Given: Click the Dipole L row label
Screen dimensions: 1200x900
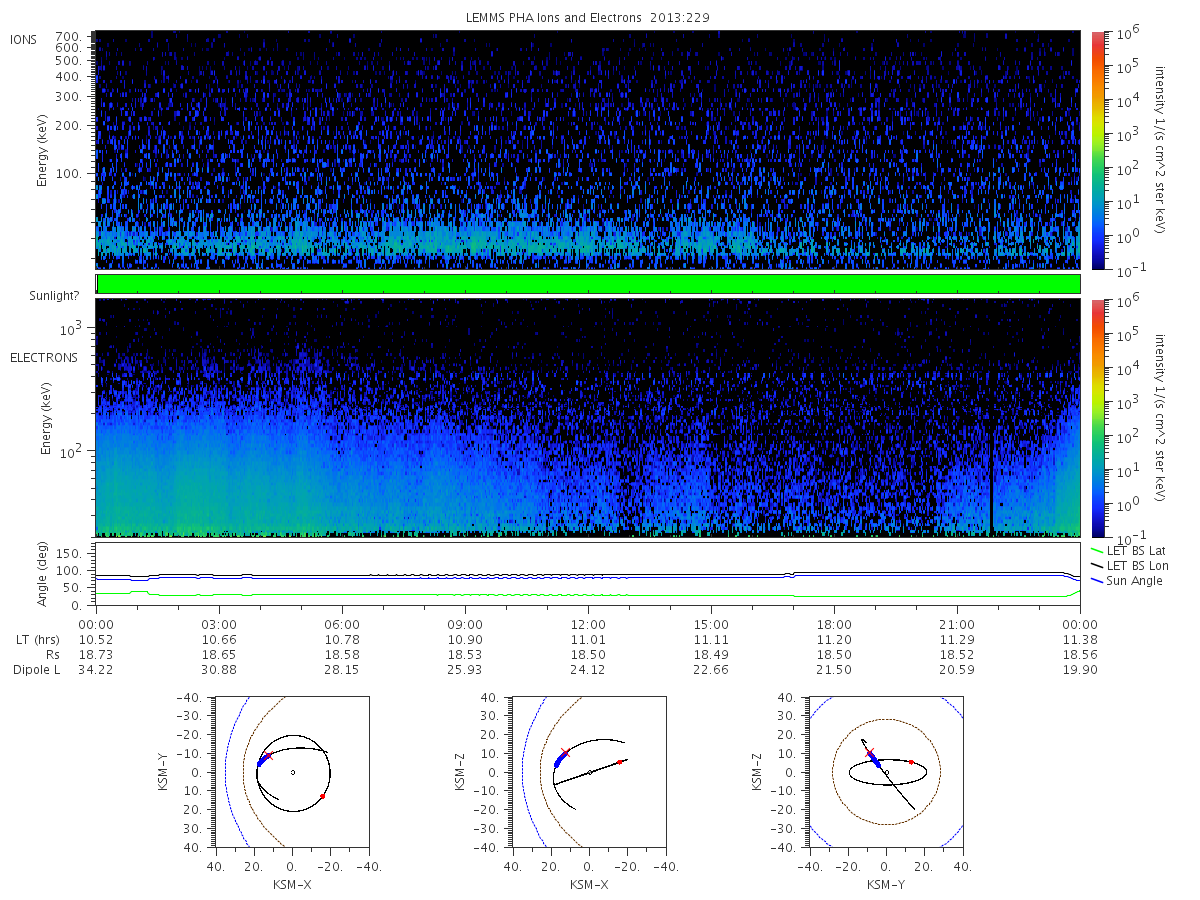Looking at the screenshot, I should click(x=36, y=670).
